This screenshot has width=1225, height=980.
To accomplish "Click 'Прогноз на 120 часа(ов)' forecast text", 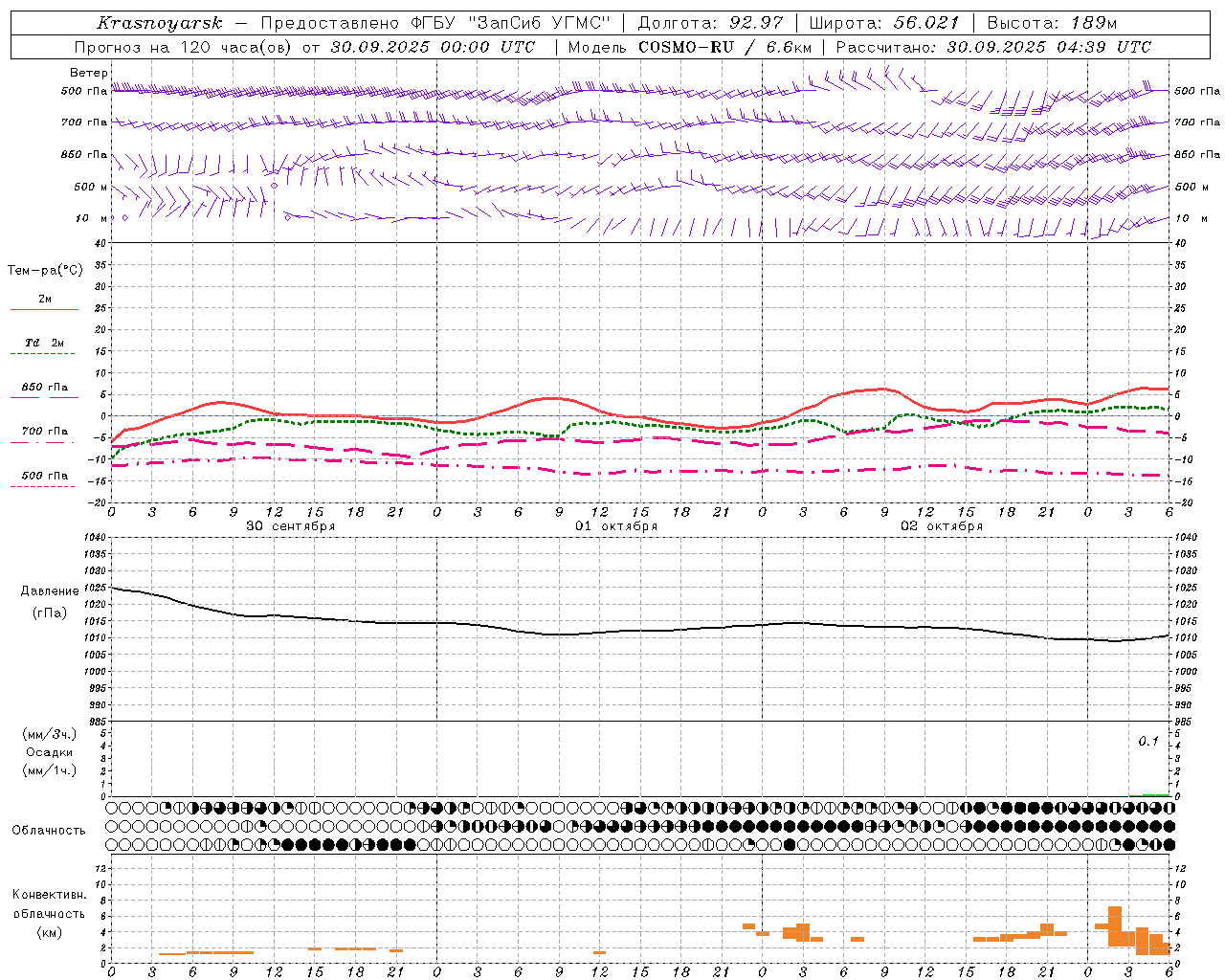I will click(185, 47).
